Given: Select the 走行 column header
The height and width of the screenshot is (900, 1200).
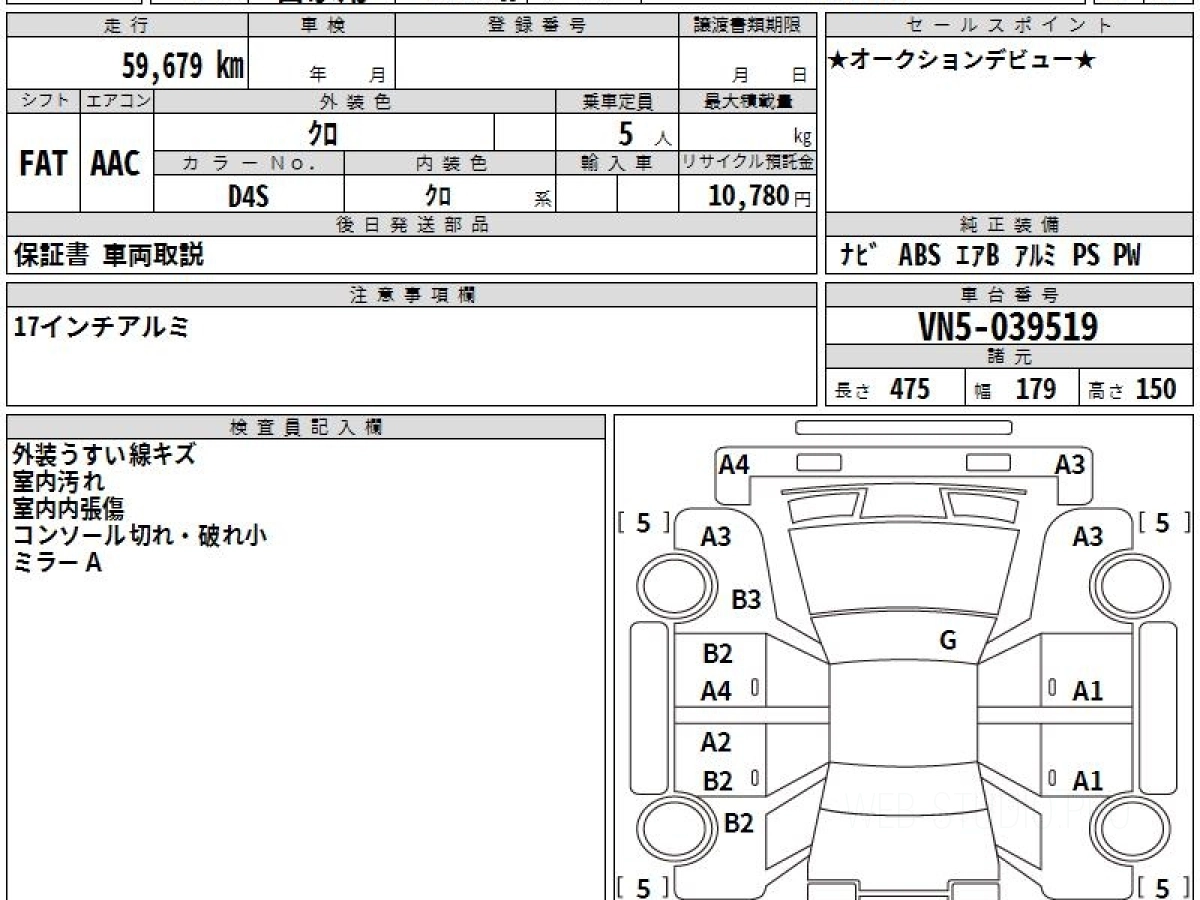Looking at the screenshot, I should tap(126, 26).
